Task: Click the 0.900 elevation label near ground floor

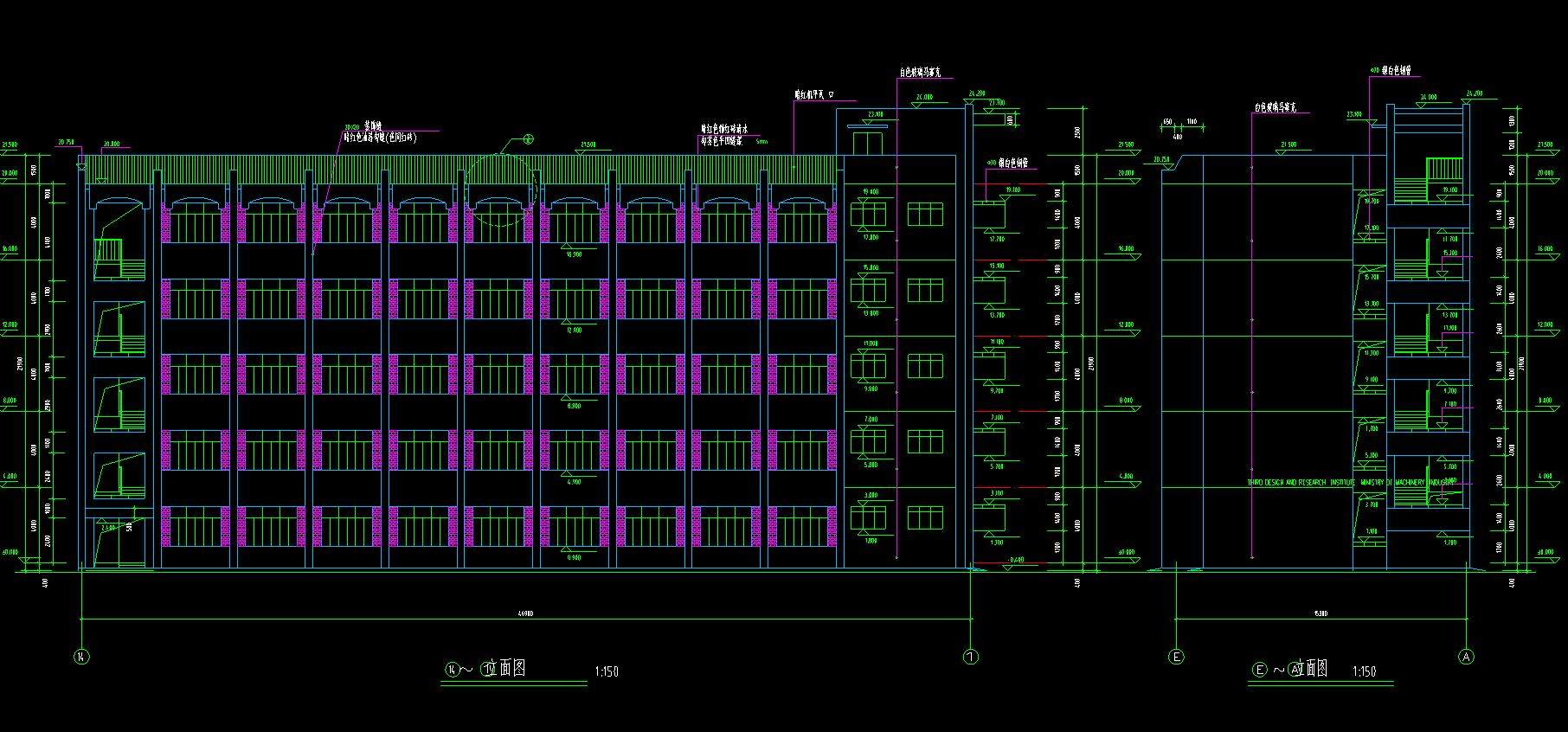Action: [x=573, y=557]
